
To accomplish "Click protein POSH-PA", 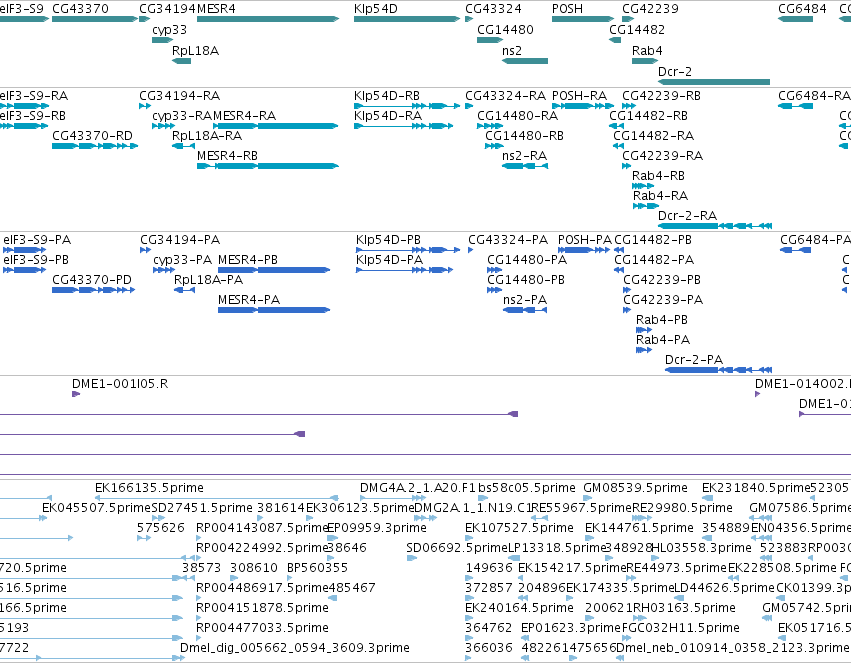I will point(584,250).
